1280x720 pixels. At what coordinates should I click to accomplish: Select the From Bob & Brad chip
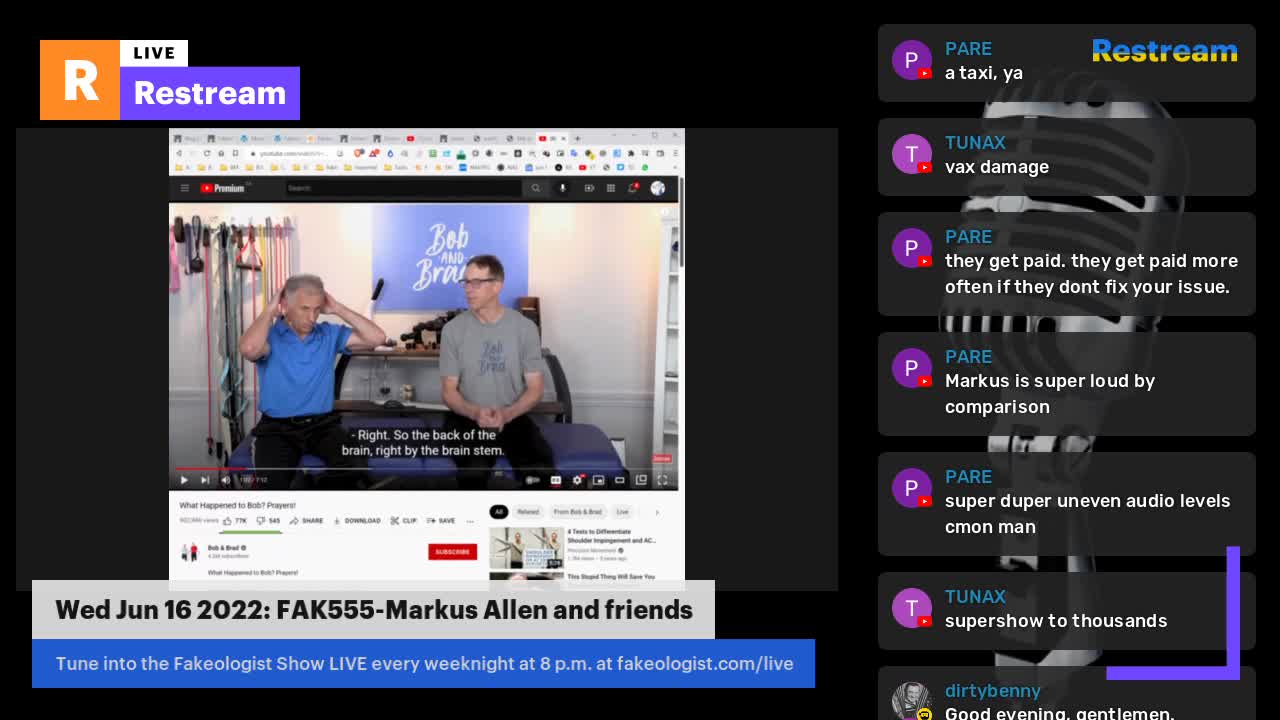click(577, 512)
